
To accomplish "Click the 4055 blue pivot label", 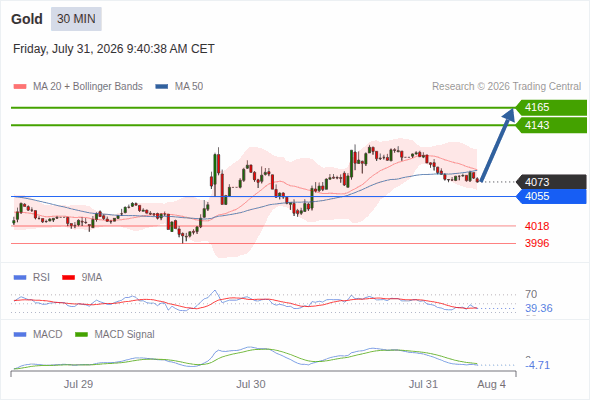I will click(x=551, y=196).
